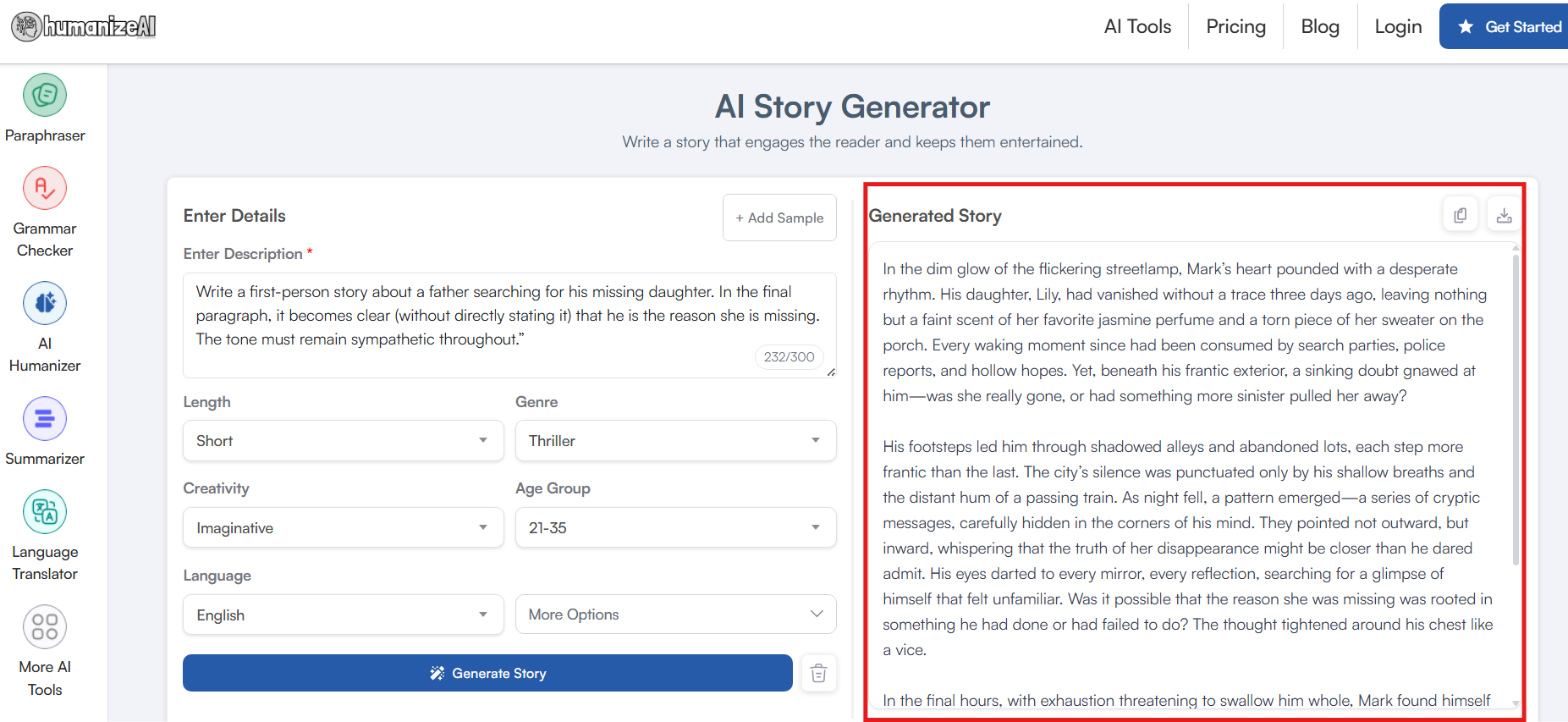Viewport: 1568px width, 722px height.
Task: Open the AI Tools menu
Action: pyautogui.click(x=1136, y=27)
